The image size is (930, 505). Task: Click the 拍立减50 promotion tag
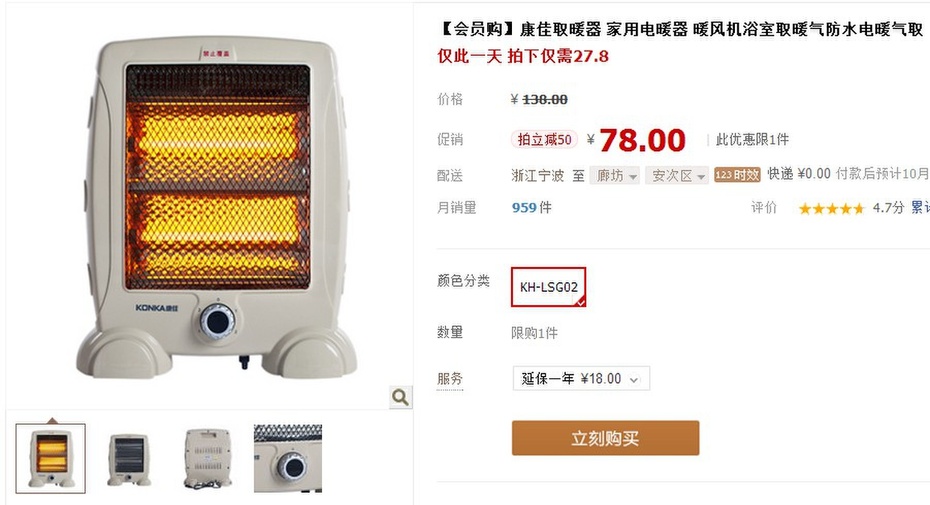544,139
